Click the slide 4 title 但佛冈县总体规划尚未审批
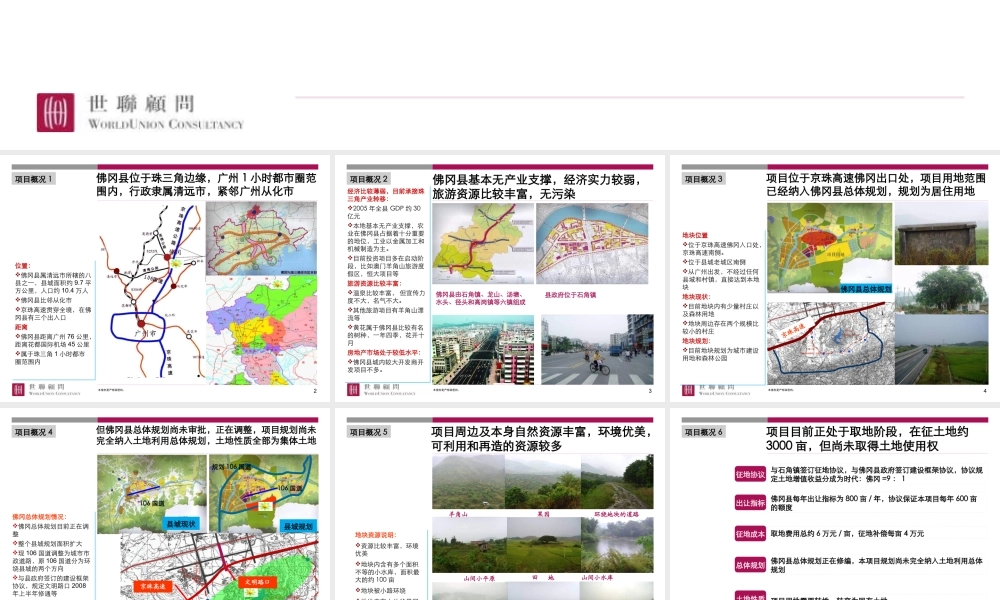Screen dimensions: 1000x600 (207, 435)
